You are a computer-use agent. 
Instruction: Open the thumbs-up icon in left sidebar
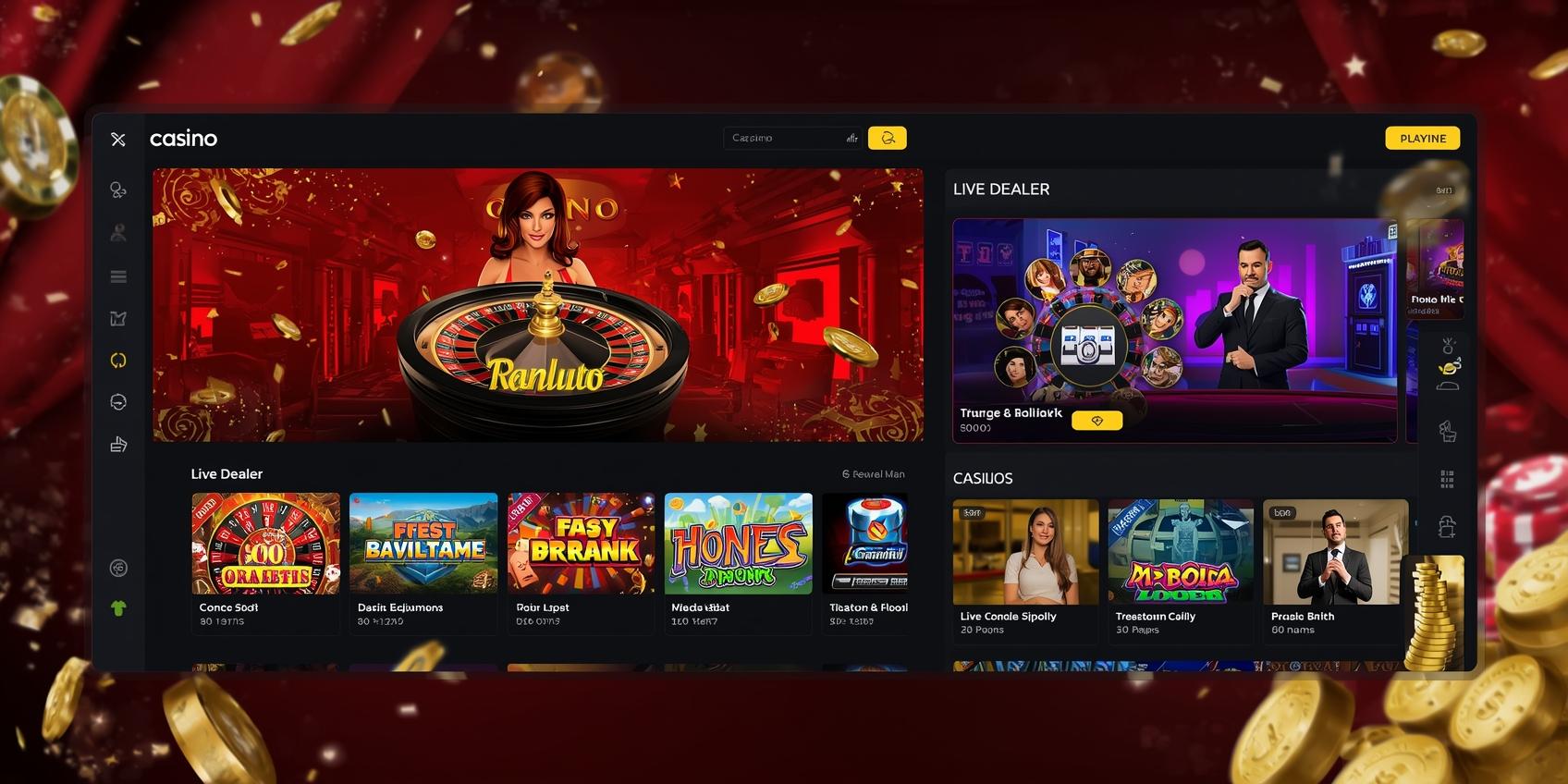pos(118,445)
